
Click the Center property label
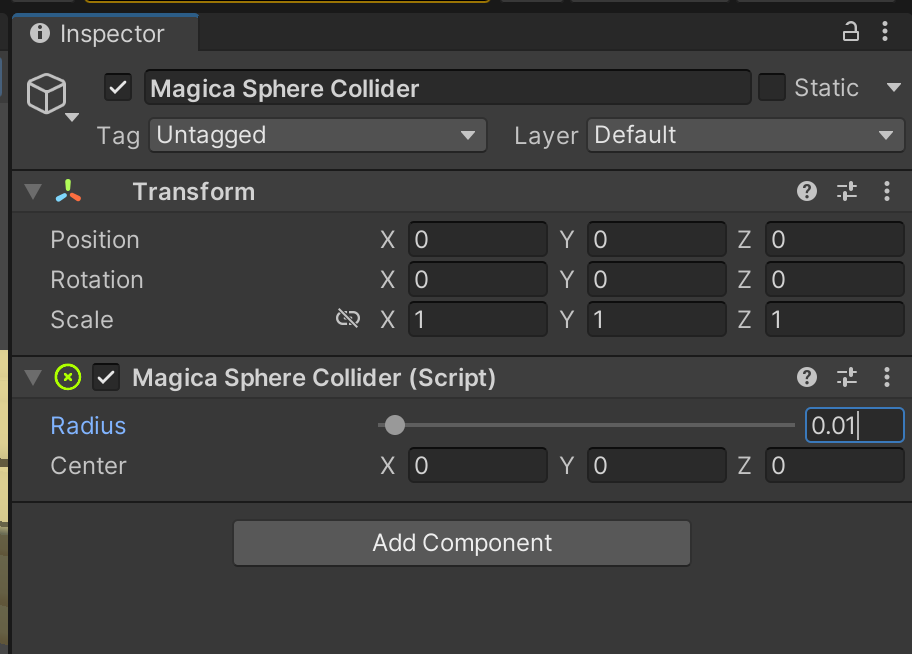(88, 465)
